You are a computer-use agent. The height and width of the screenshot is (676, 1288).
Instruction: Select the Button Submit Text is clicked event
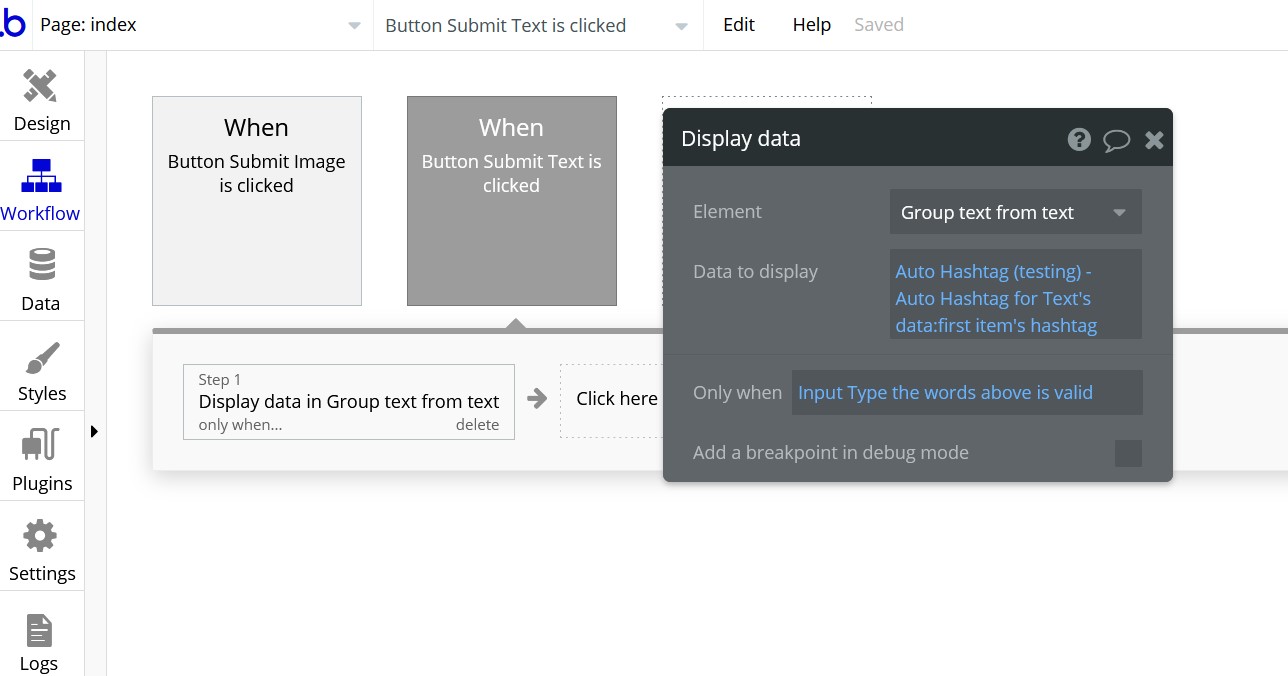pyautogui.click(x=512, y=201)
